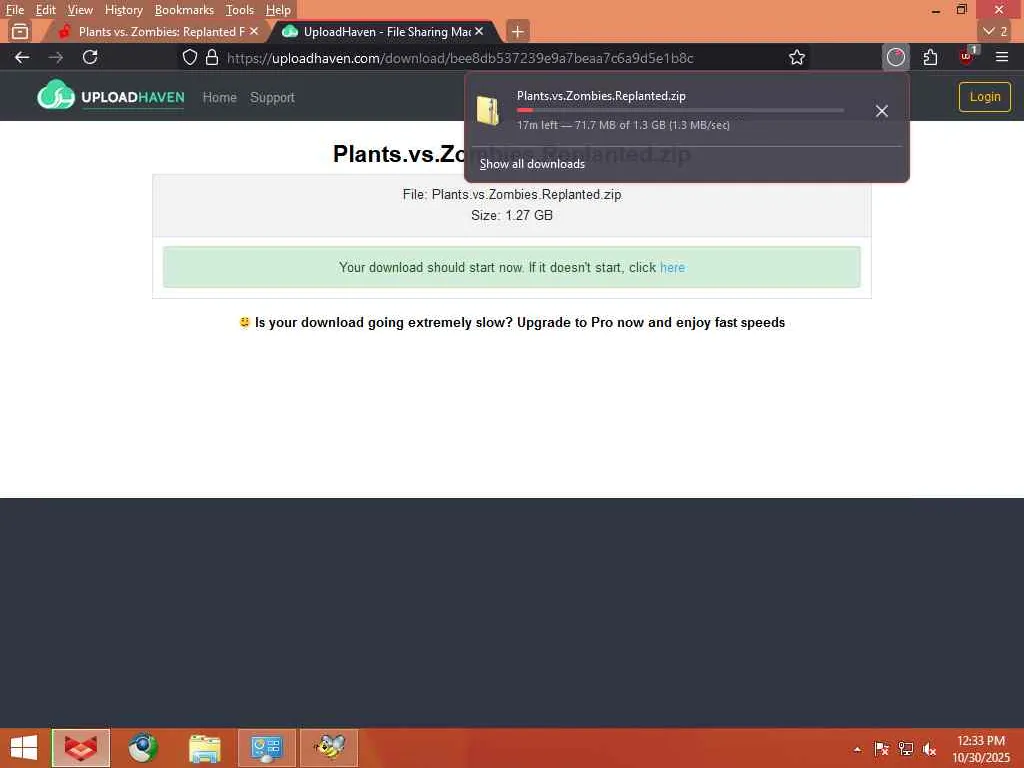Open the History menu
Viewport: 1024px width, 768px height.
tap(123, 10)
